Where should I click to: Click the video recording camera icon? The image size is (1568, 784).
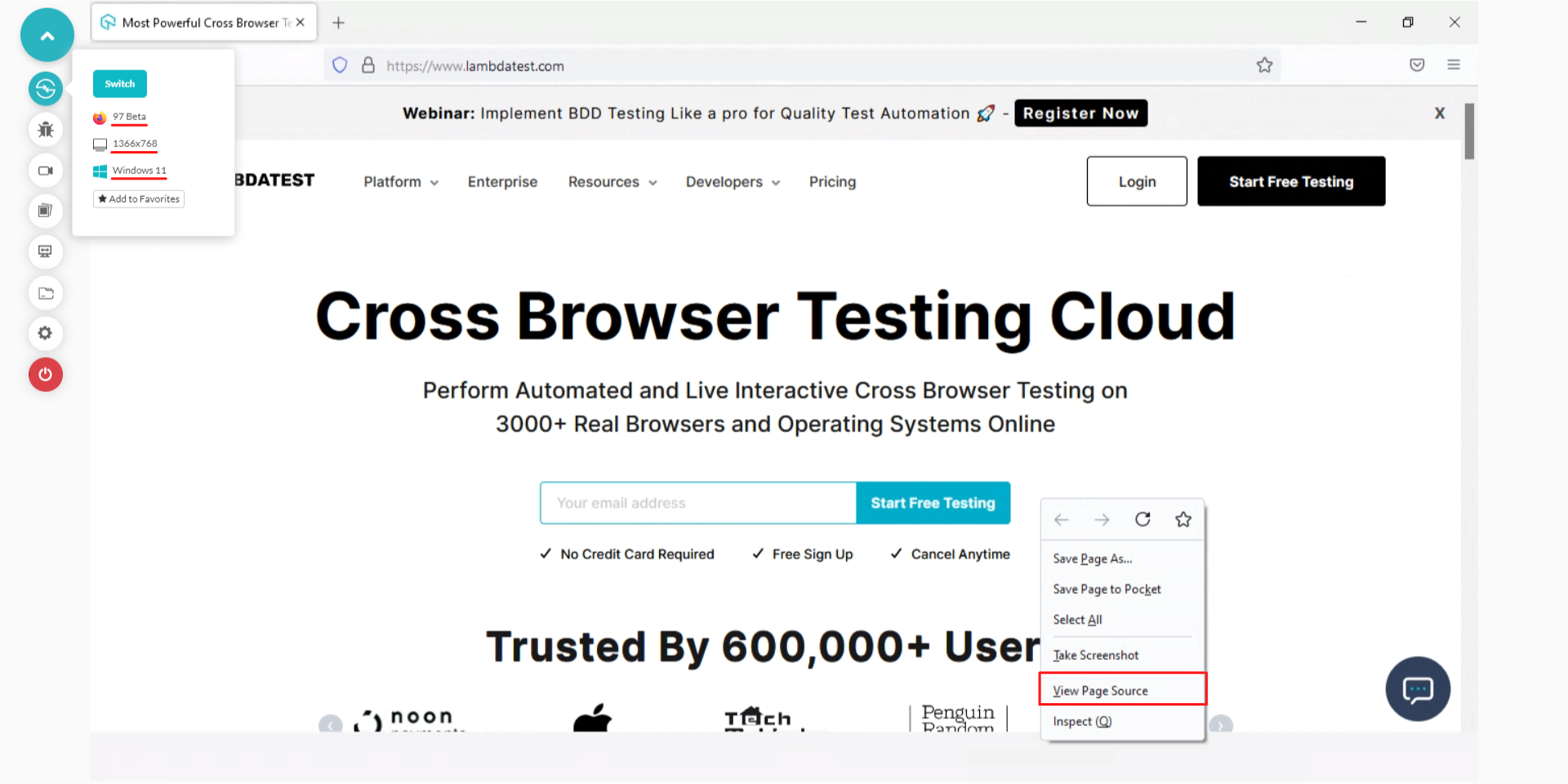coord(46,171)
